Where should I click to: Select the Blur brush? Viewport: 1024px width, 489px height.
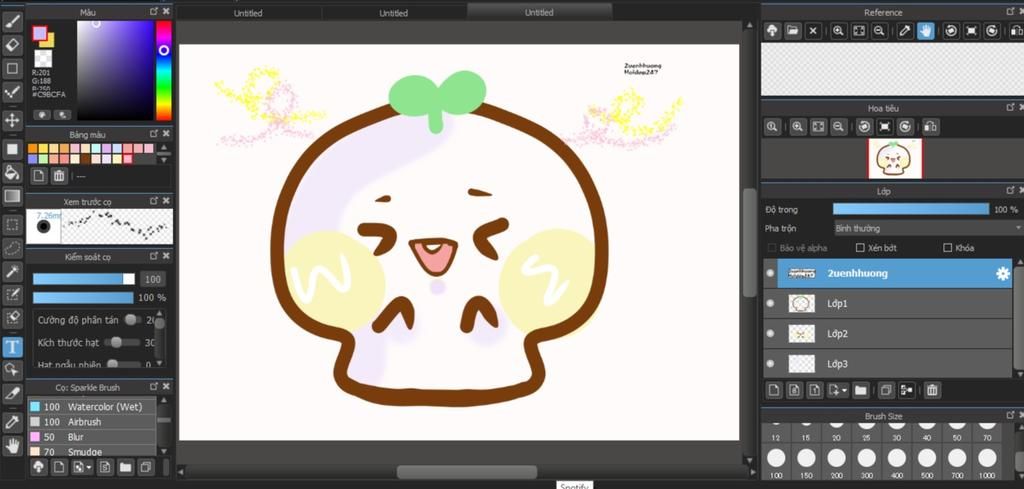click(x=91, y=437)
